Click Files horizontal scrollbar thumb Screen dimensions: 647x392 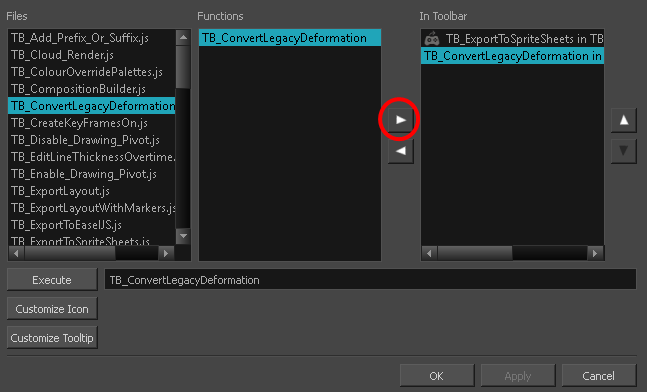coord(70,253)
